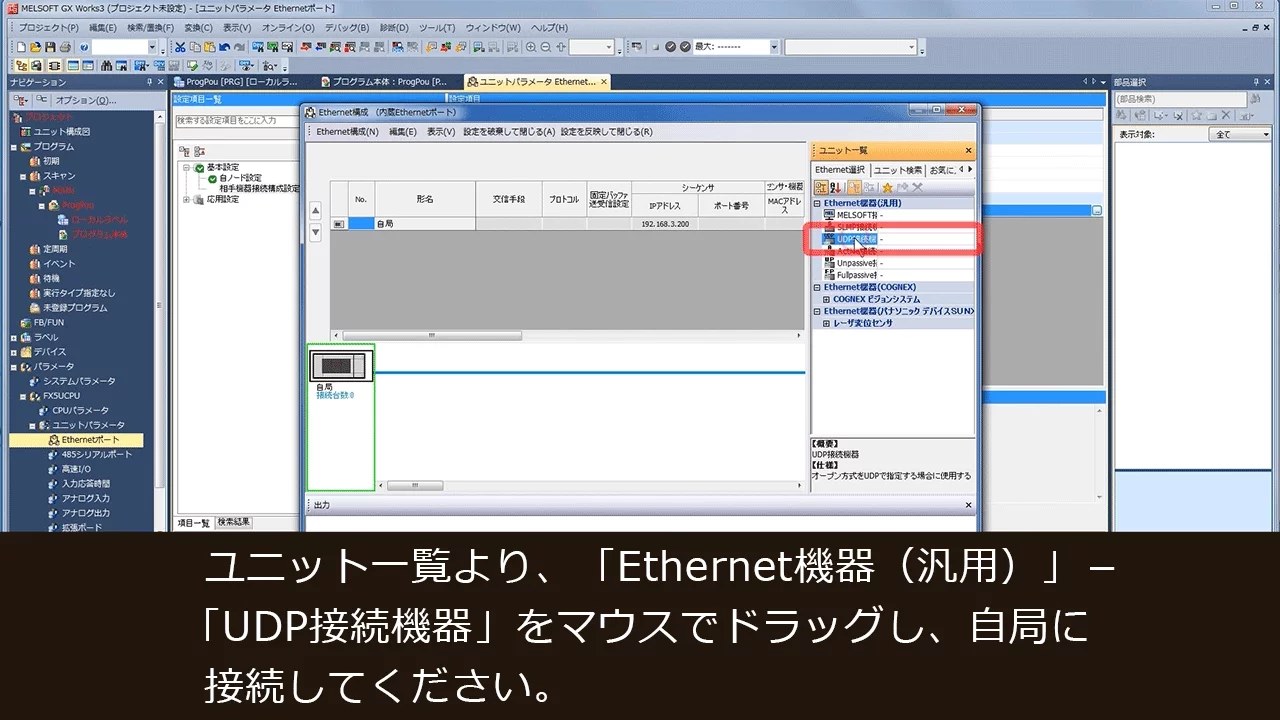Select 相手機器接続構成設定 in settings tree
The width and height of the screenshot is (1280, 720).
259,188
